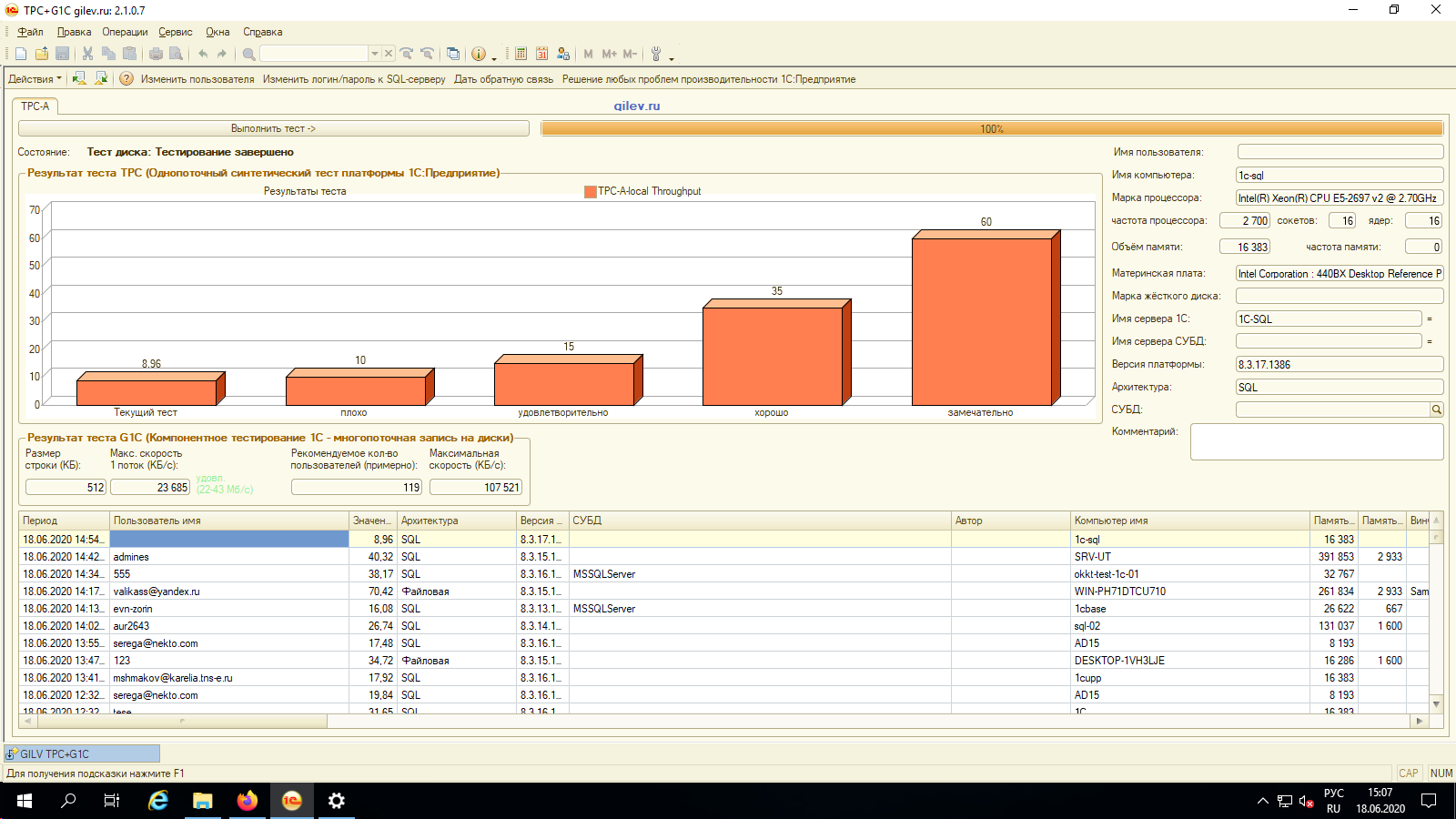This screenshot has width=1456, height=819.
Task: Switch to the TPC-A tab
Action: 35,106
